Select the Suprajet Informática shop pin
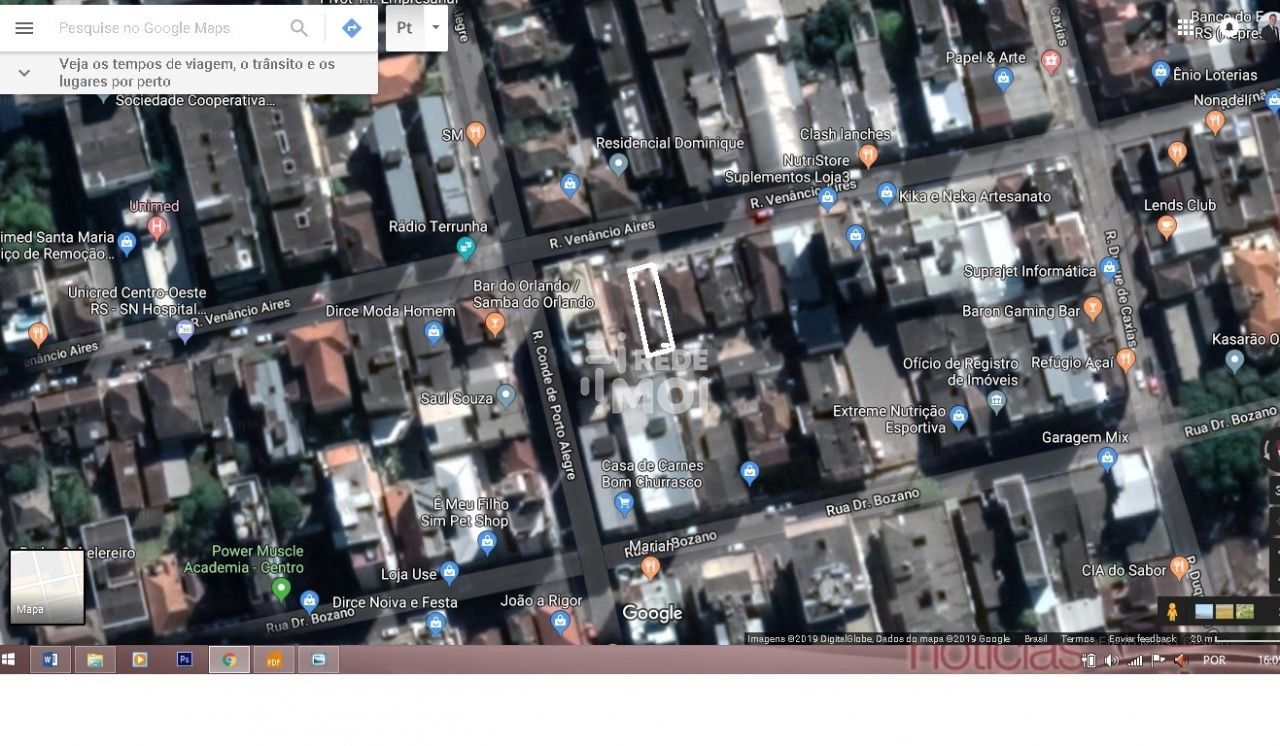 [x=1109, y=268]
